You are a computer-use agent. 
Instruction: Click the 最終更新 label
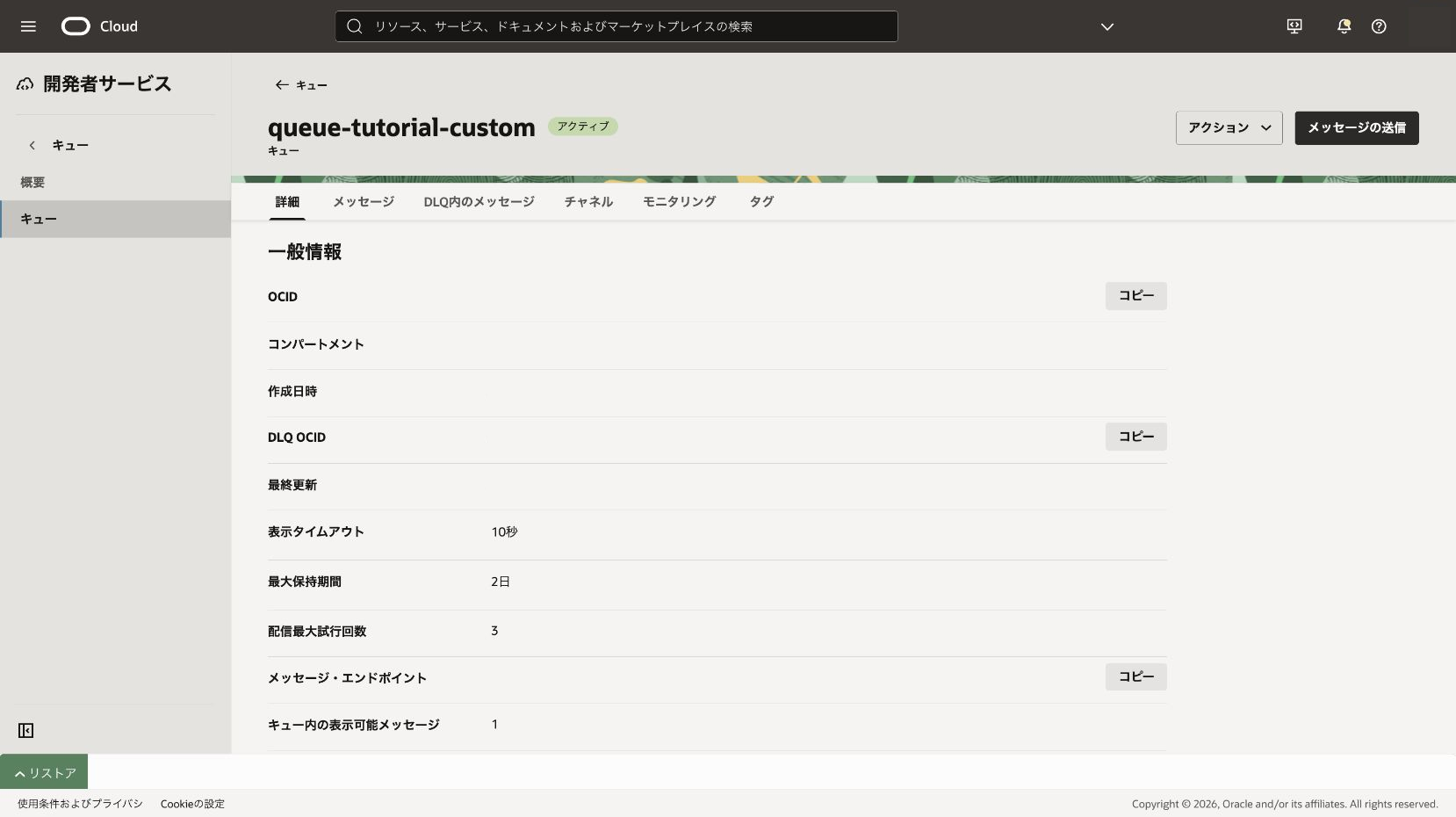point(292,485)
